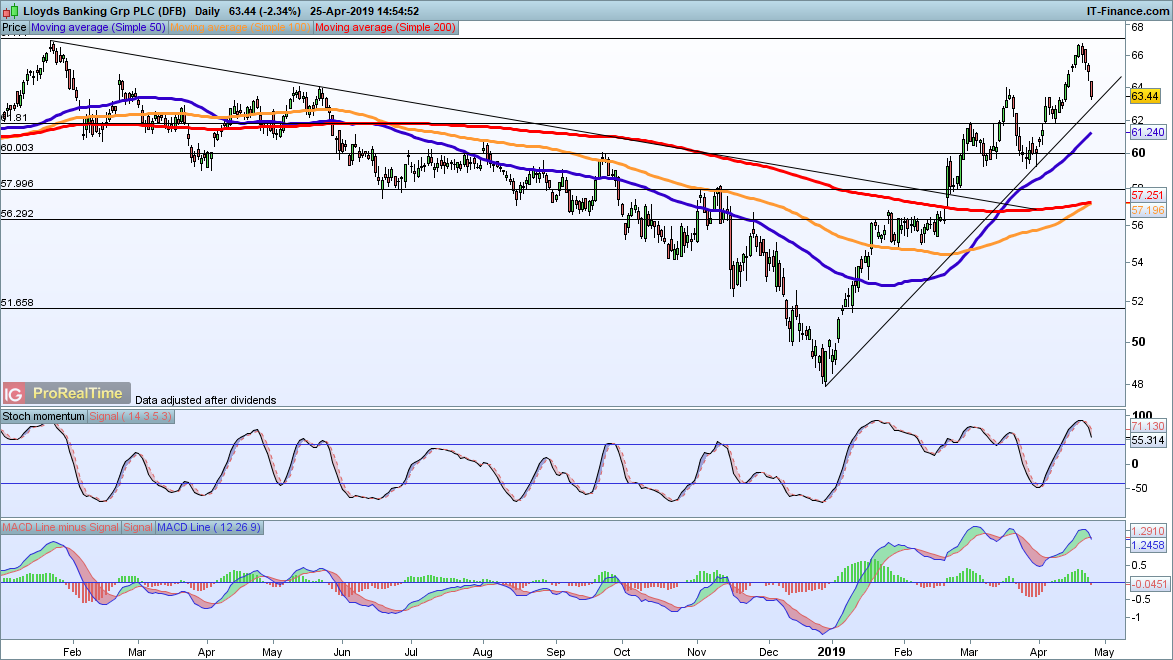Click the red candlestick icon in the title bar
The image size is (1173, 660).
click(x=5, y=10)
